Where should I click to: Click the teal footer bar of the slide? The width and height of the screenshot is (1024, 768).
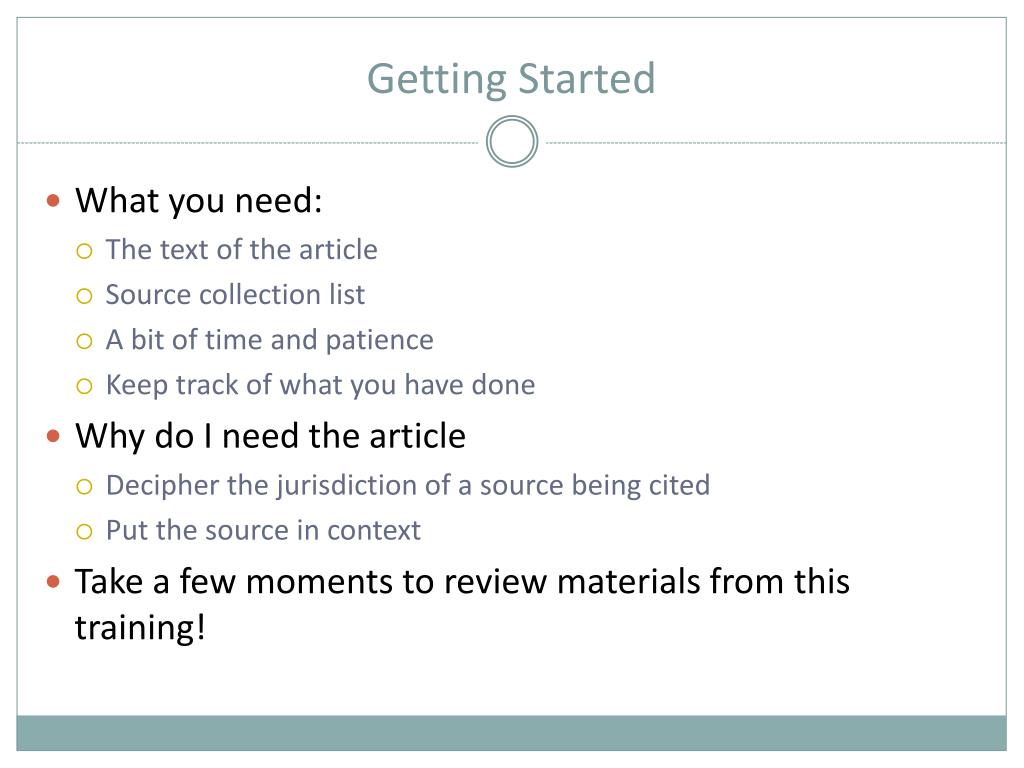point(511,733)
